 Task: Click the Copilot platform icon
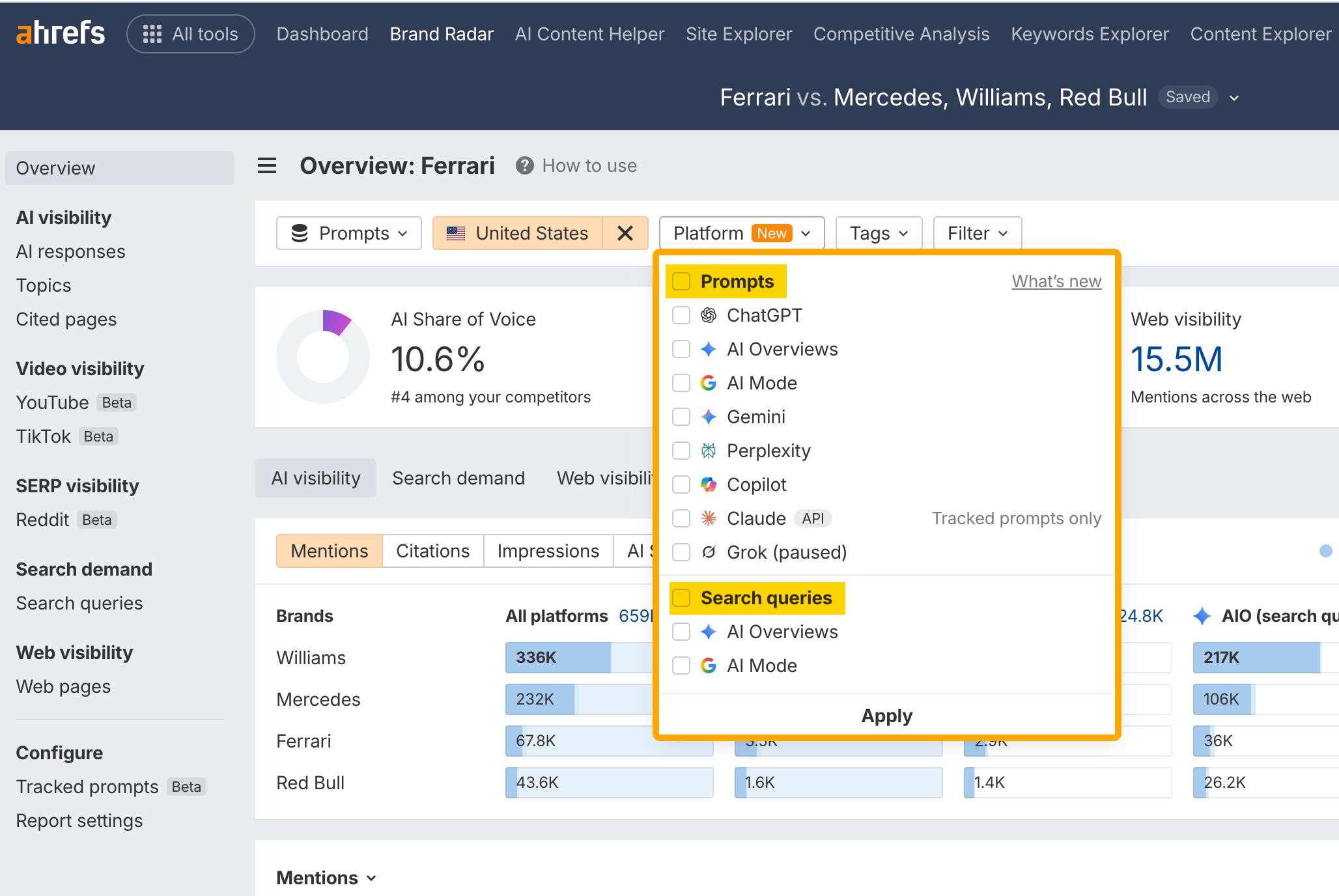tap(709, 484)
